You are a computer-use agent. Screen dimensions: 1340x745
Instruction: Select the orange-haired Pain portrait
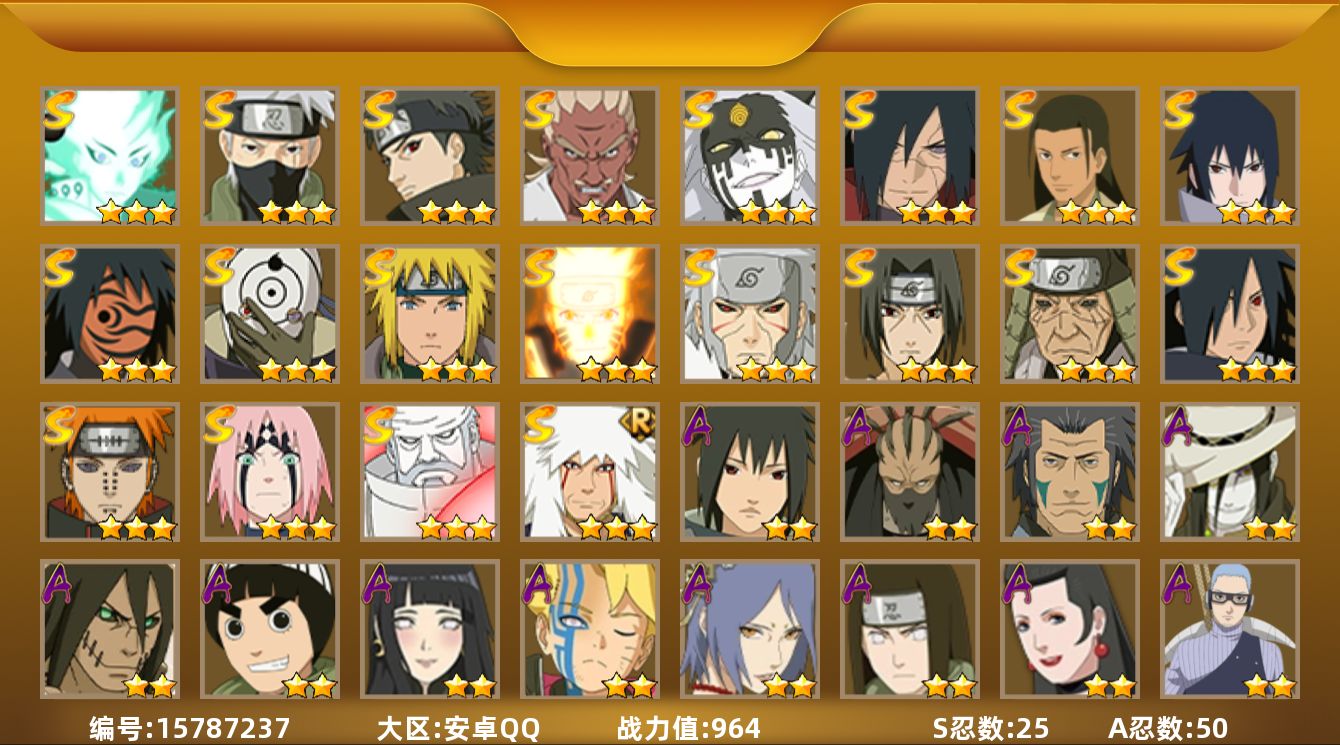(110, 472)
